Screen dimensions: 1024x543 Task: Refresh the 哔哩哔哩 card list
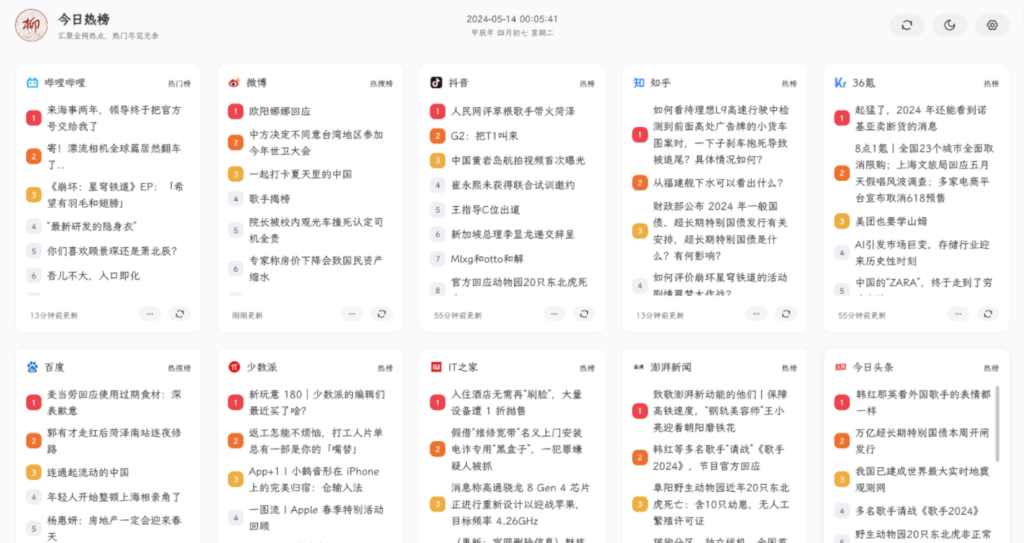tap(180, 314)
